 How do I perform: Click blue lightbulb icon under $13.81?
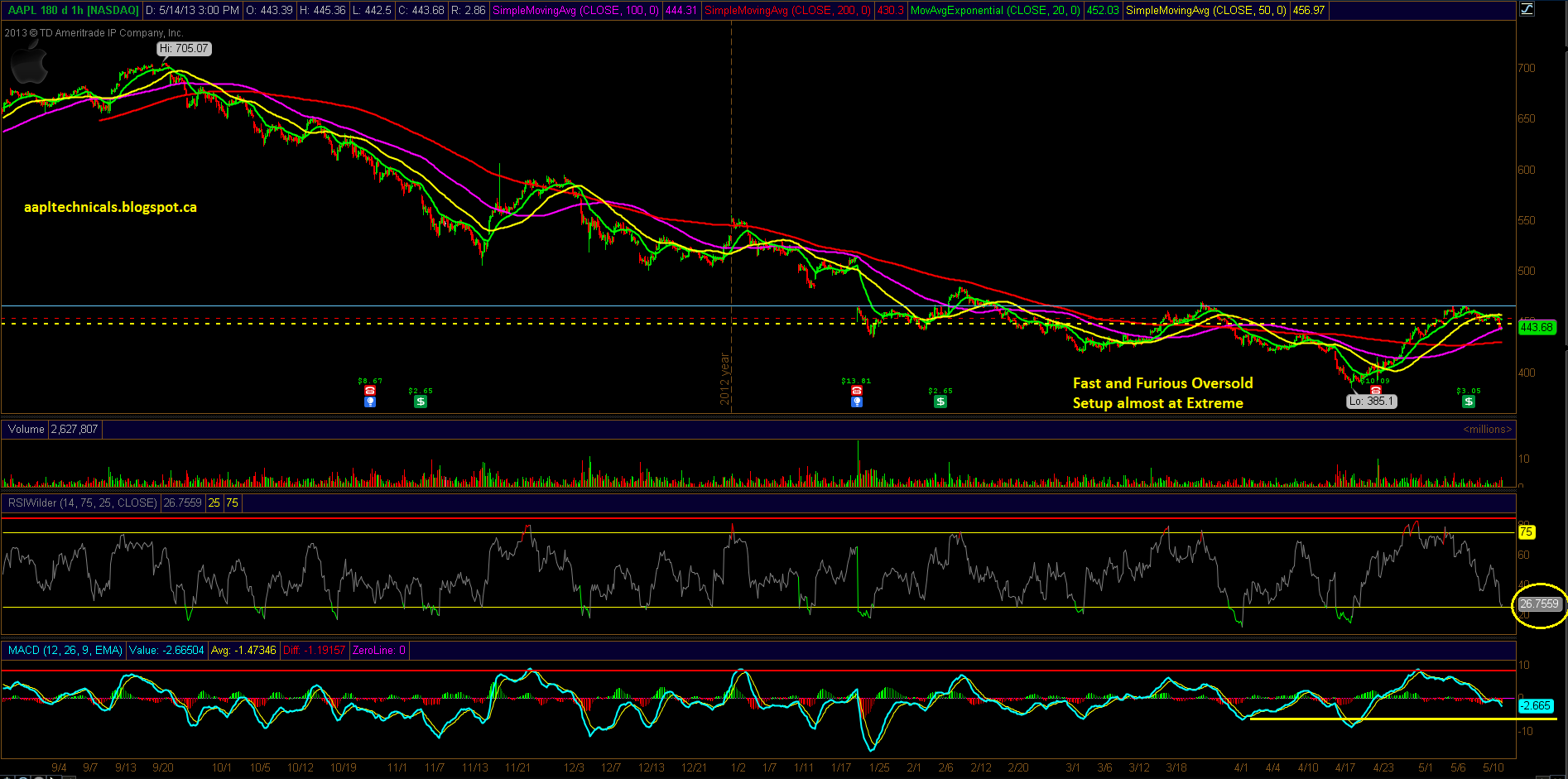tap(857, 402)
